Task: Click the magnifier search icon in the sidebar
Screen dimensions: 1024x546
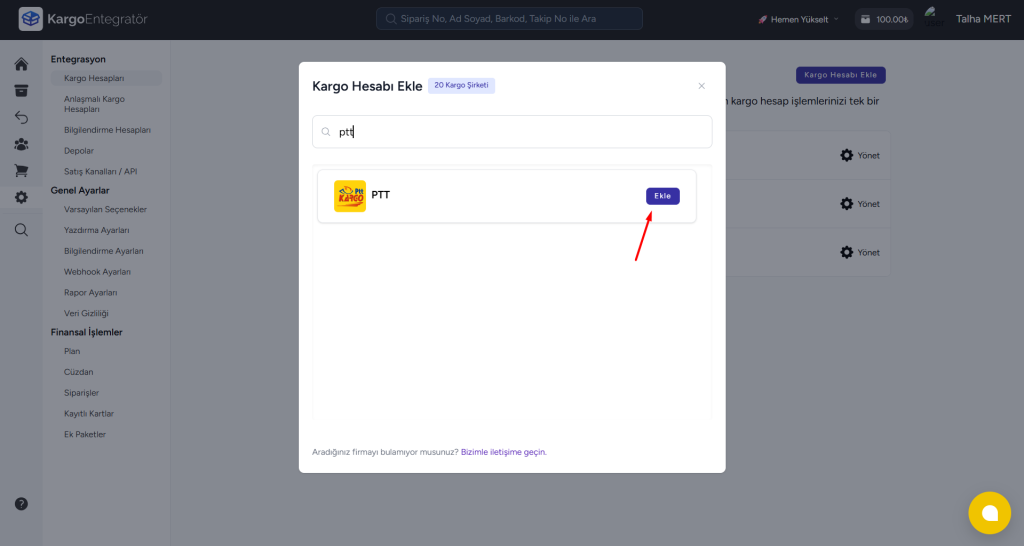Action: pyautogui.click(x=21, y=230)
